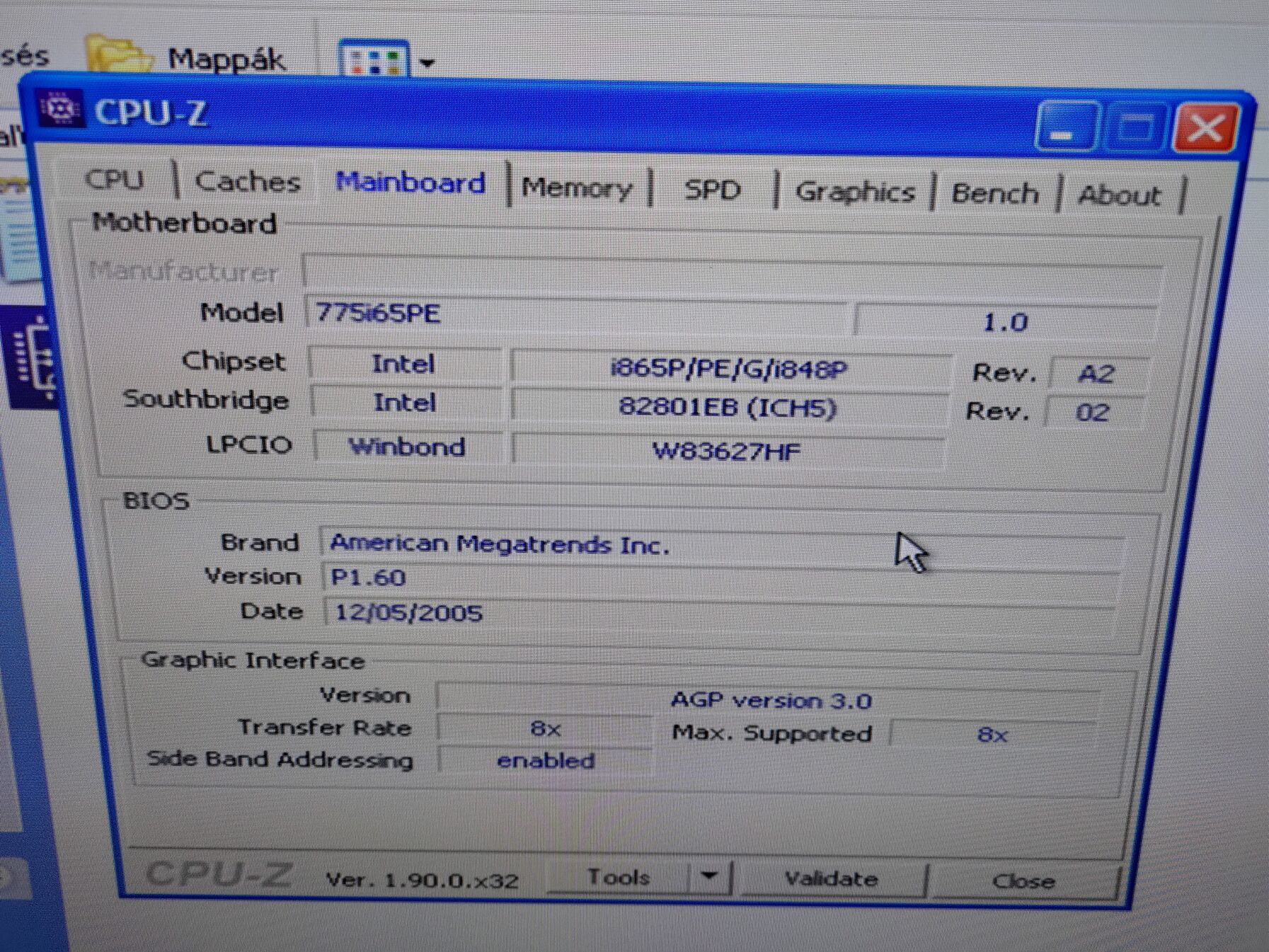Open the Mappák folder icon in Explorer

pos(119,54)
